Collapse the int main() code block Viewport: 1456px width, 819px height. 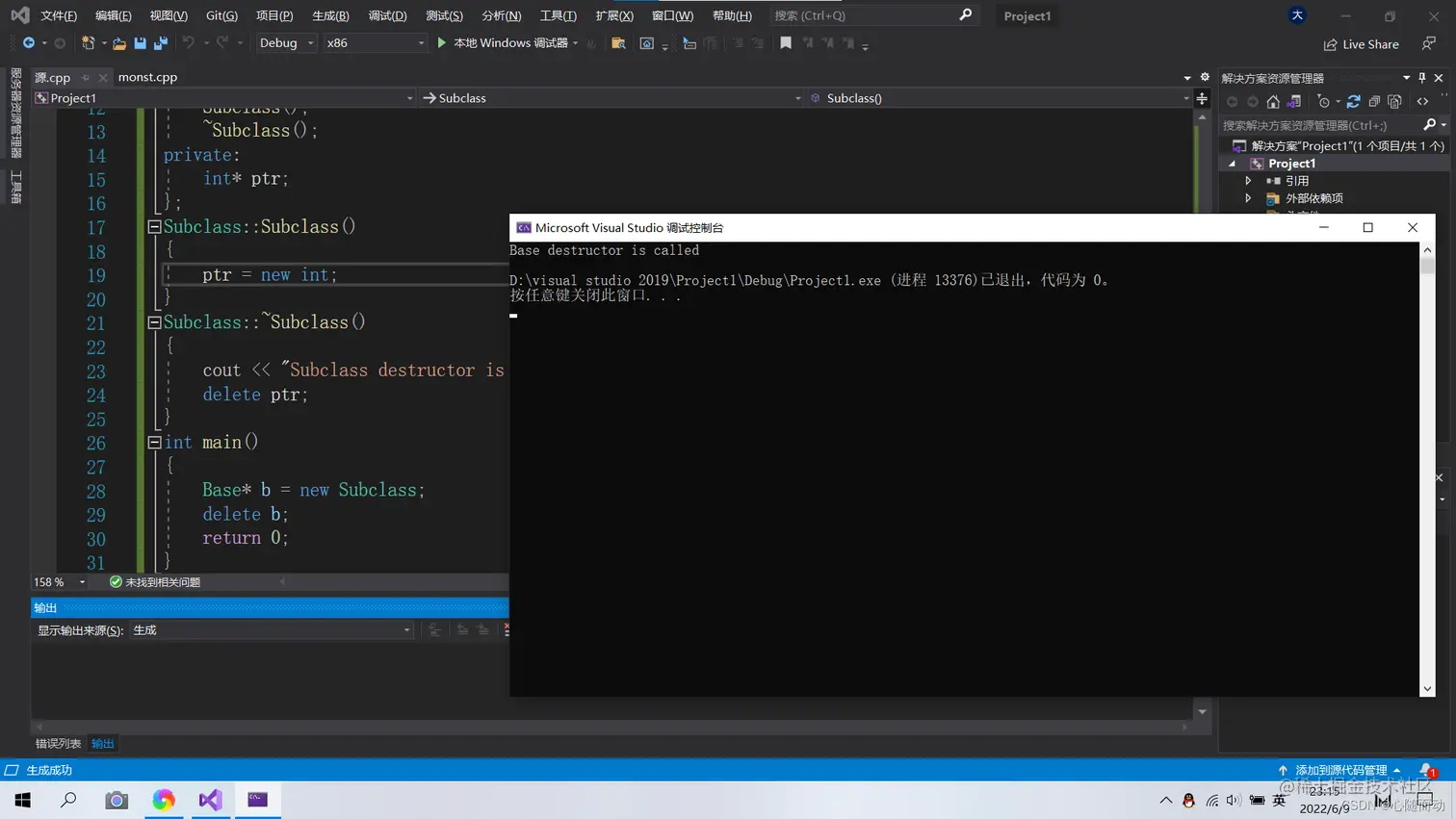[154, 443]
